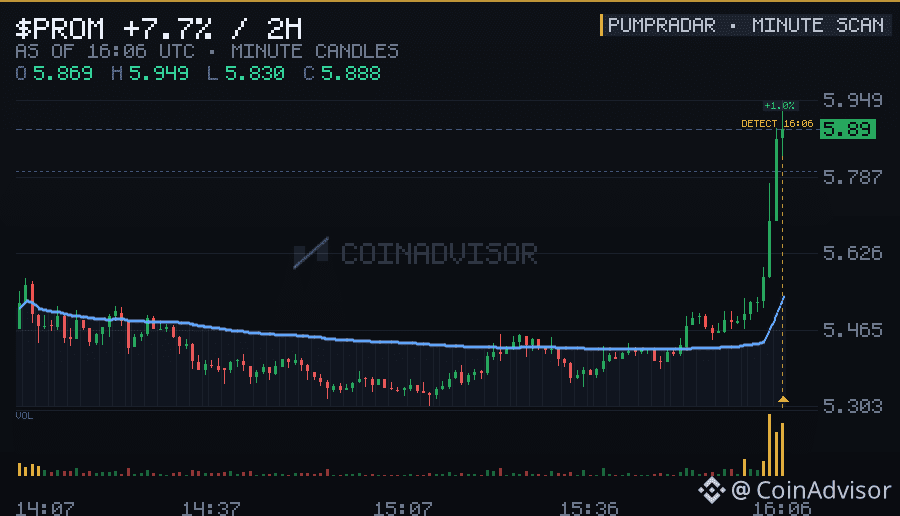Click the VOL volume panel label

coord(24,416)
